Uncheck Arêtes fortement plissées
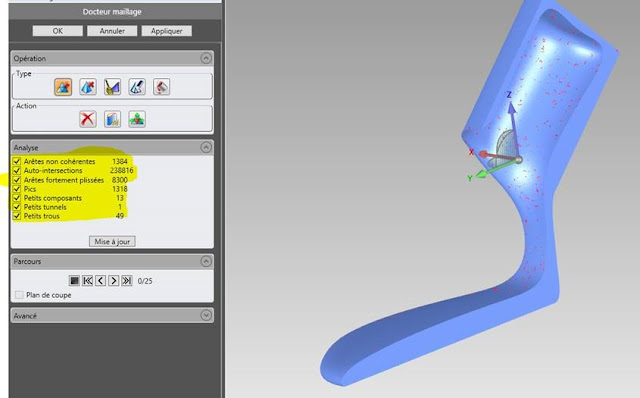 coord(17,180)
